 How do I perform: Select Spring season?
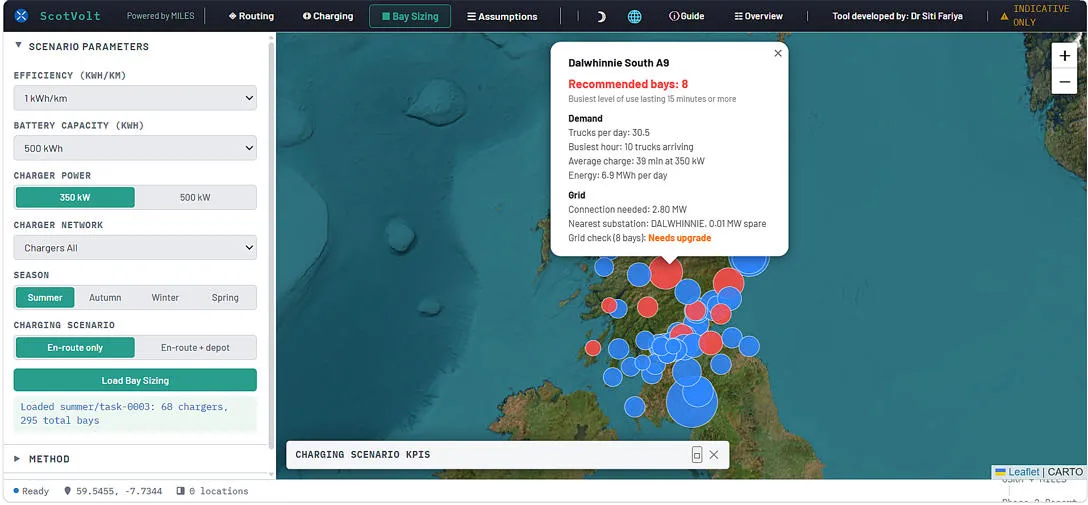225,298
